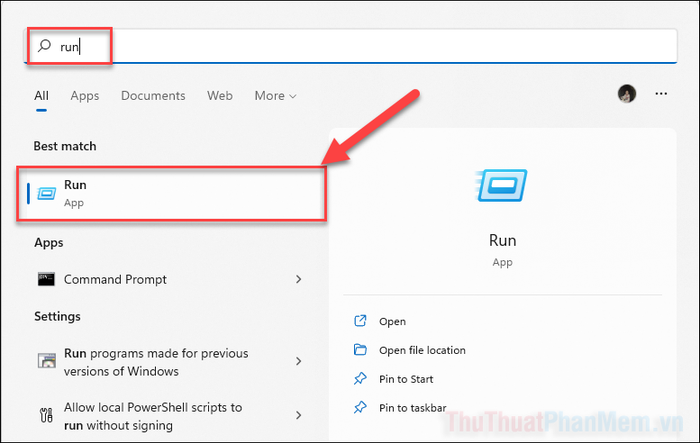The width and height of the screenshot is (700, 443).
Task: Switch to the Documents tab
Action: pos(153,96)
